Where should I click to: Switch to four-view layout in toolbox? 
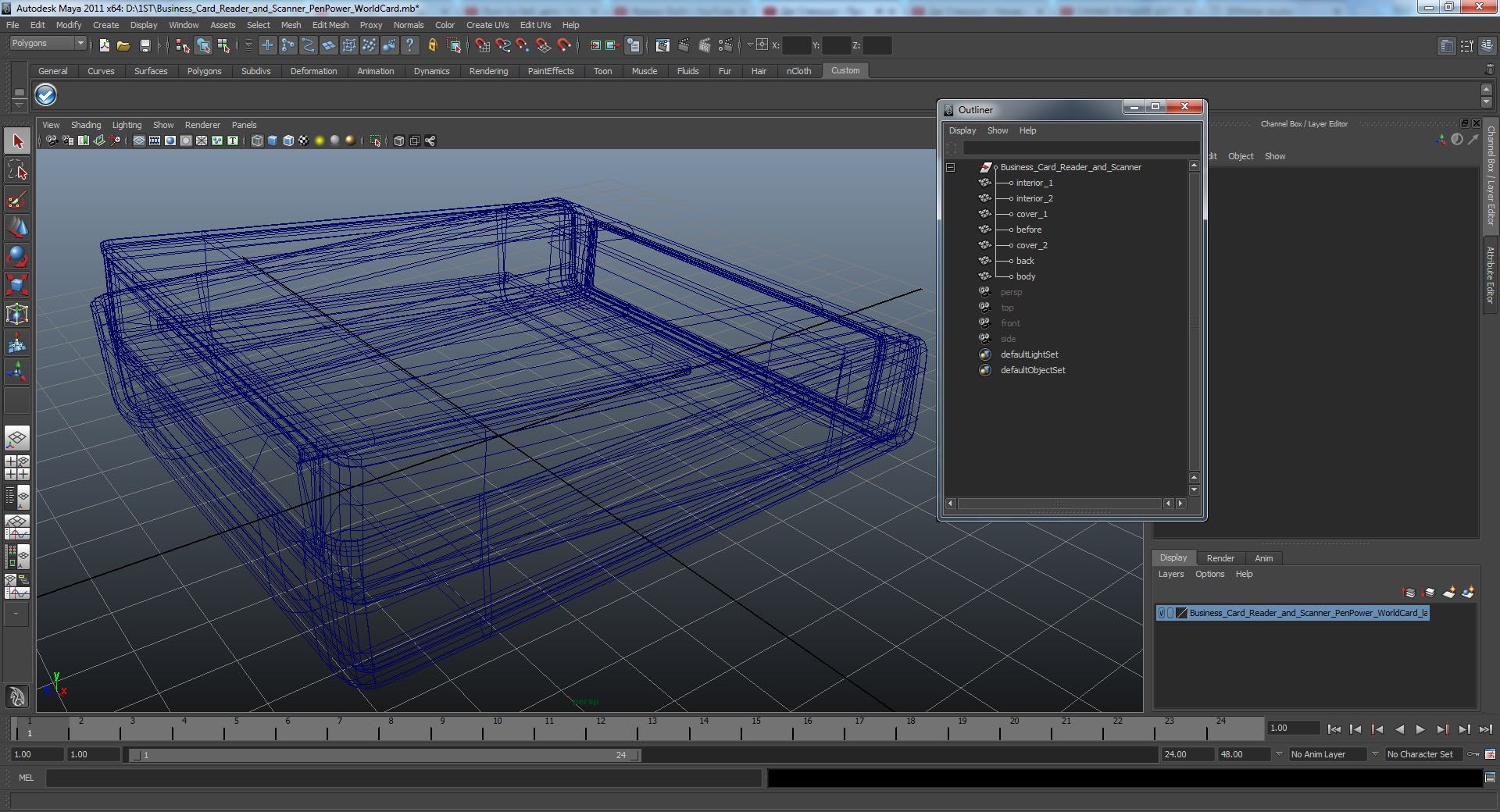coord(17,468)
